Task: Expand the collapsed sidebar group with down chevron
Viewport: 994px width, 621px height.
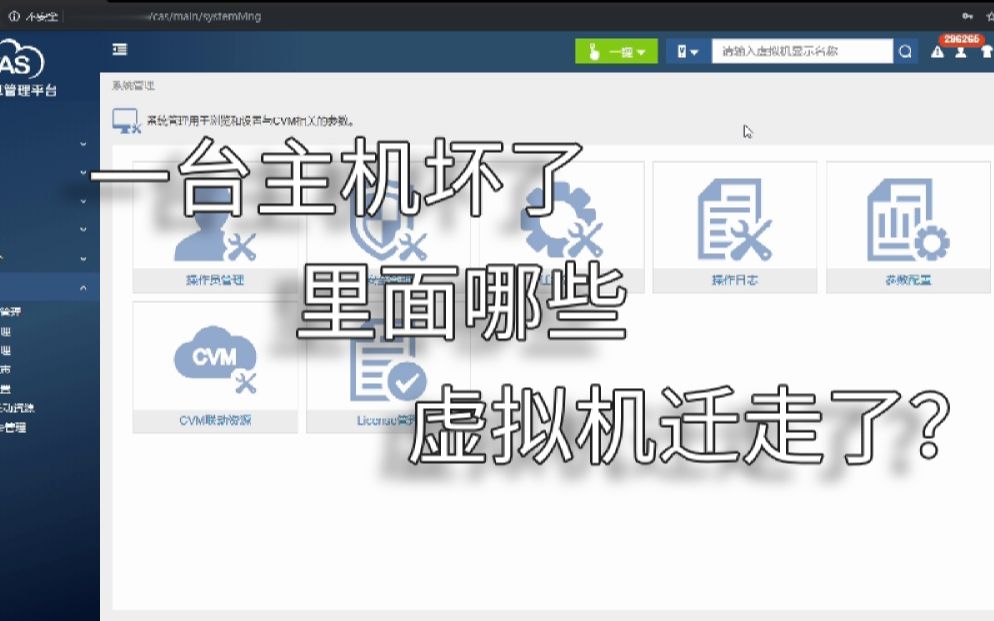Action: coord(85,145)
